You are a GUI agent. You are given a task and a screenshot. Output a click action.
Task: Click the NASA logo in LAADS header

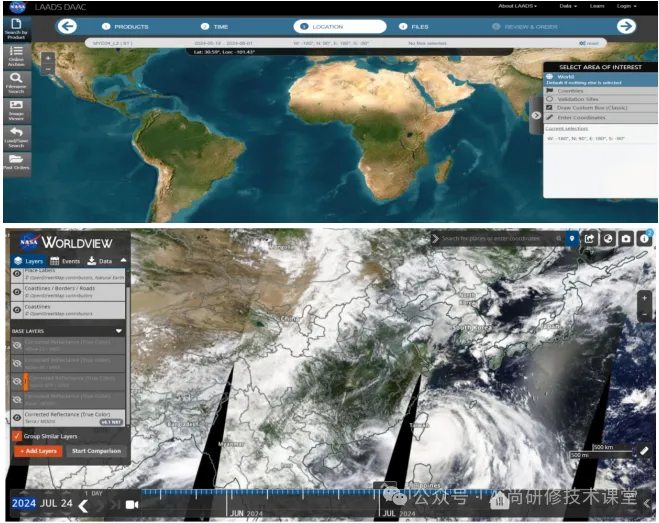tap(17, 7)
